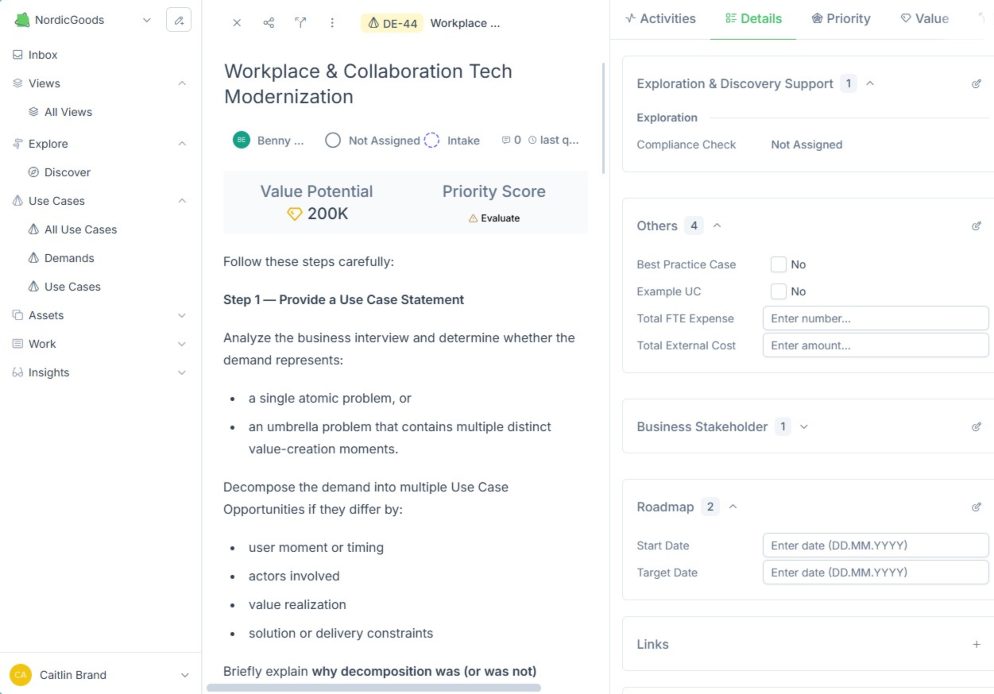
Task: Click the Caitlin Brand user avatar
Action: (20, 675)
